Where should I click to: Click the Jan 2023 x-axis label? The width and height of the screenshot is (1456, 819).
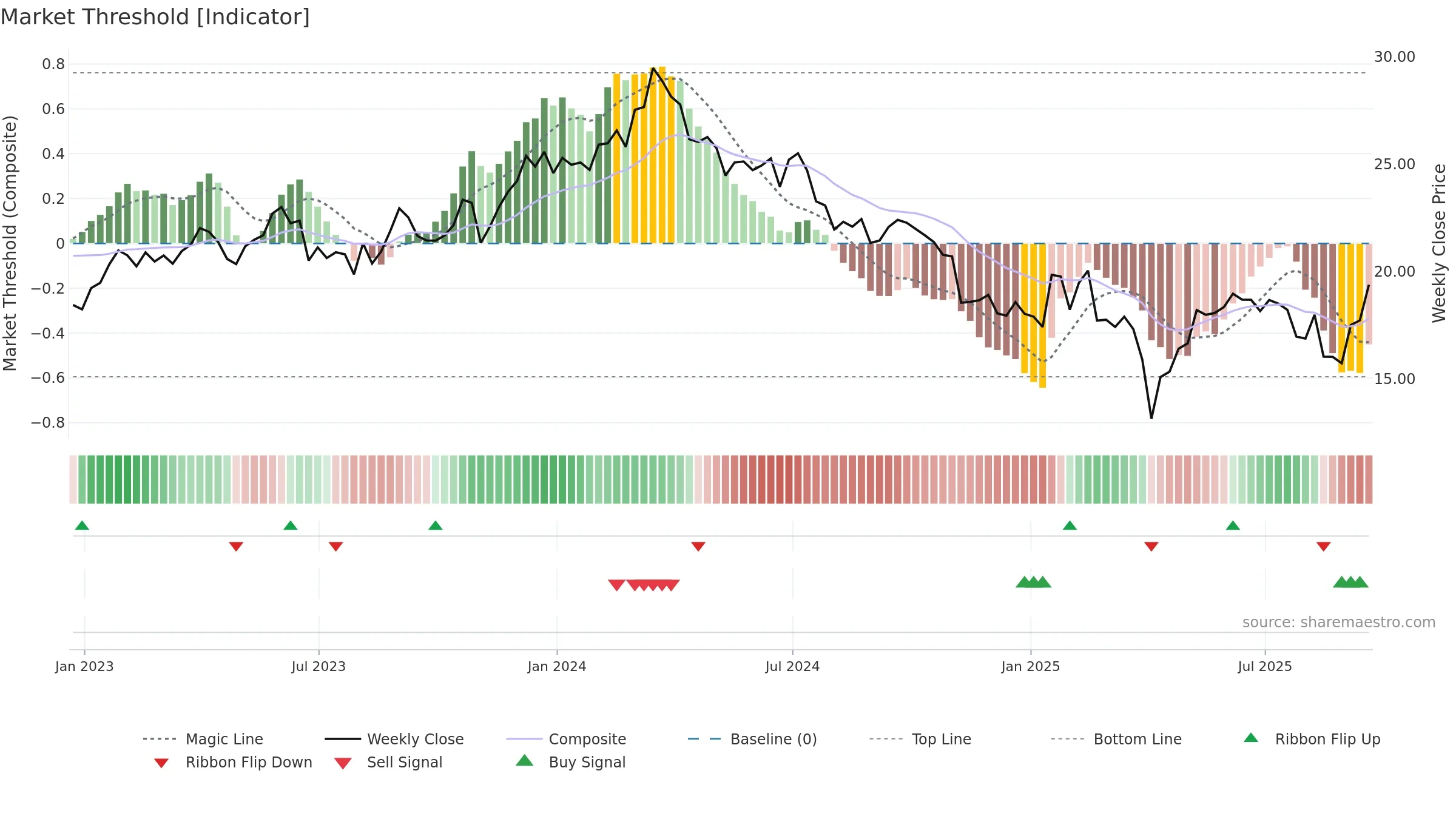[84, 666]
